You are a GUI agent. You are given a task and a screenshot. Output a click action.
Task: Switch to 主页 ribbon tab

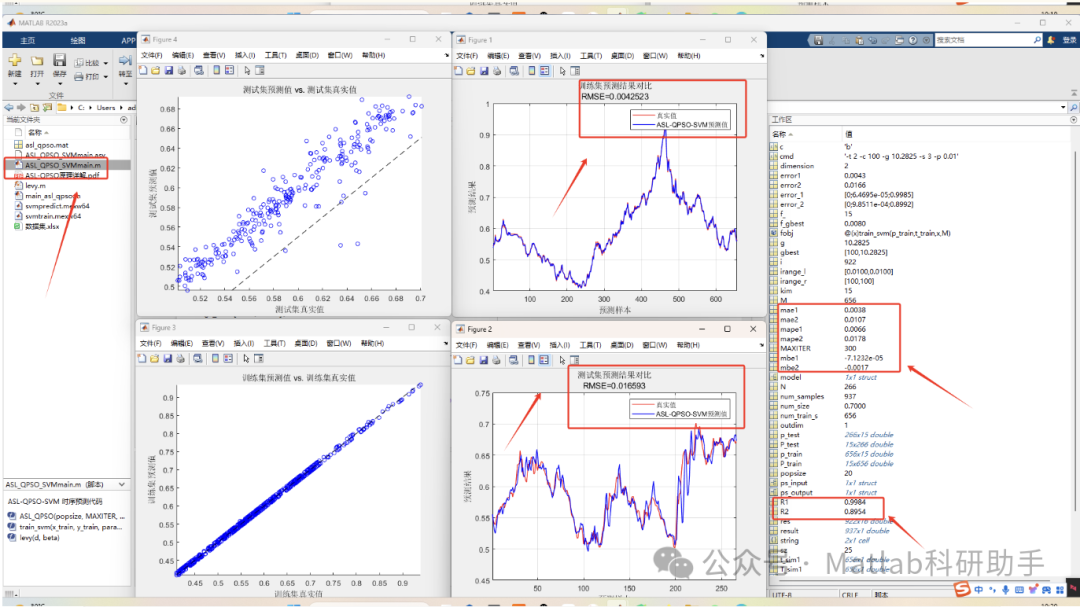point(28,41)
